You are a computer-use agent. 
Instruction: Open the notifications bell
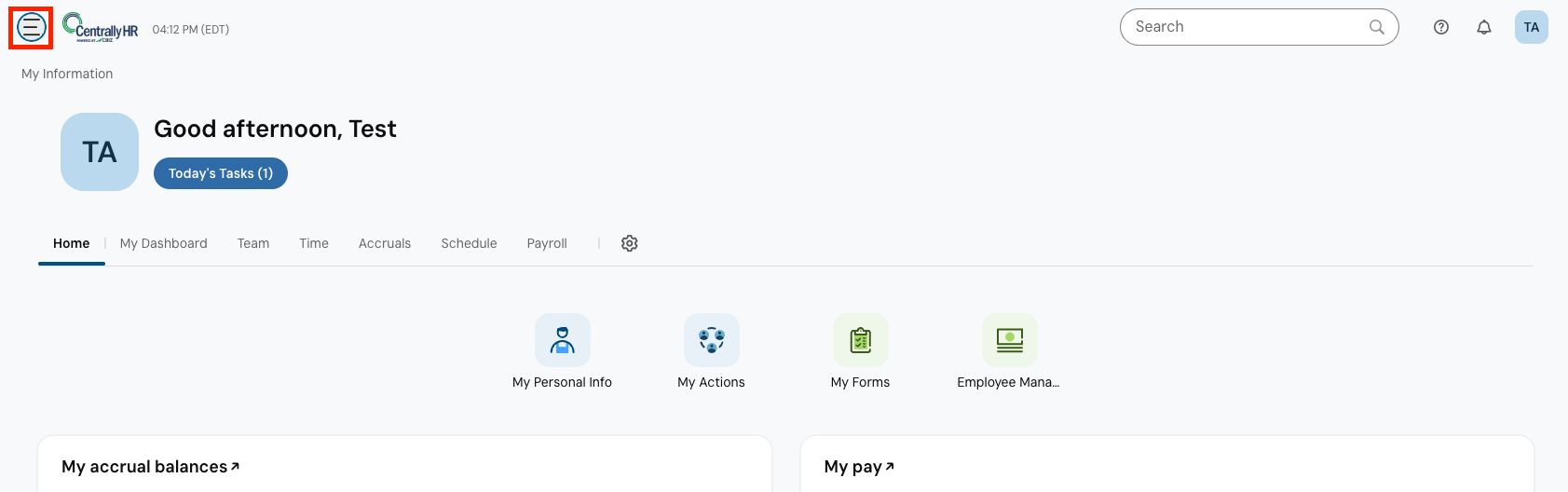coord(1484,27)
